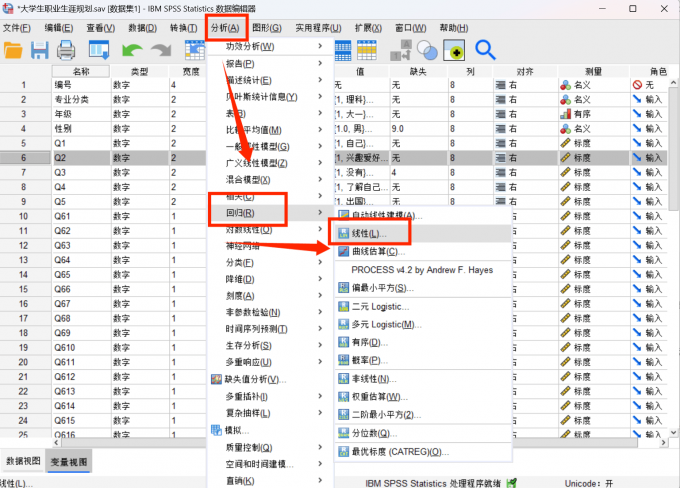Open the 窗口 menu
680x488 pixels.
411,28
